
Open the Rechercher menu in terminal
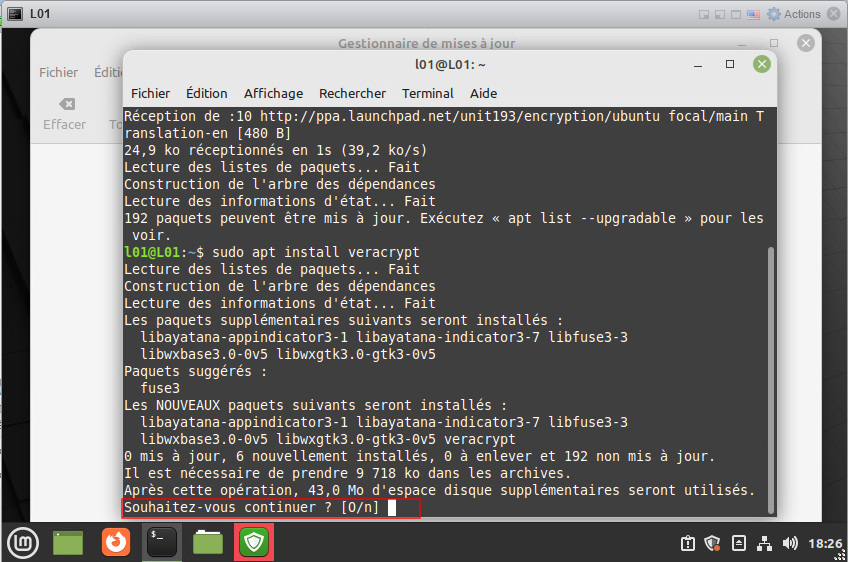click(x=352, y=93)
